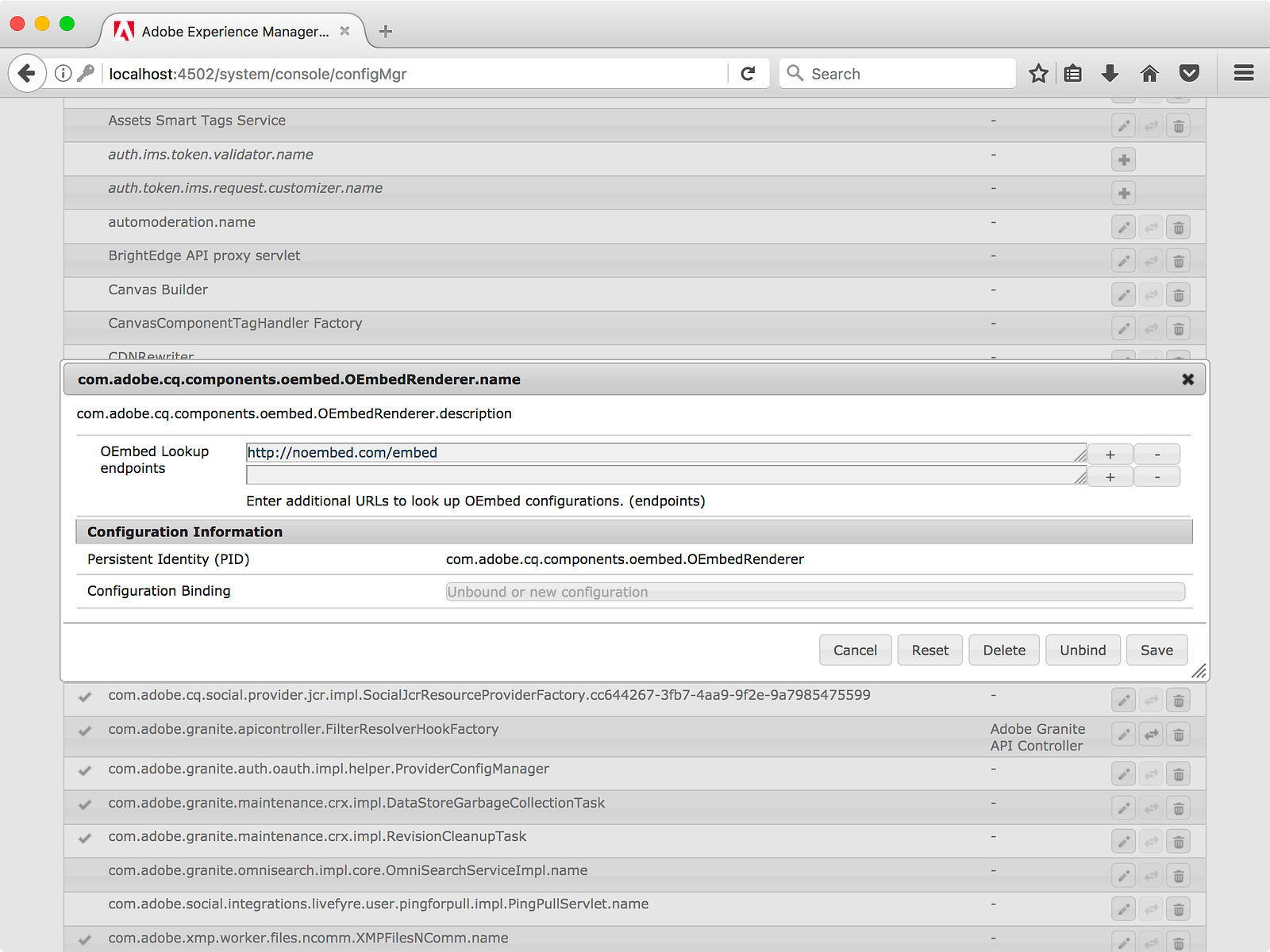This screenshot has width=1270, height=952.
Task: Edit OmniSearchServiceImpl.name configuration pencil
Action: pyautogui.click(x=1124, y=876)
